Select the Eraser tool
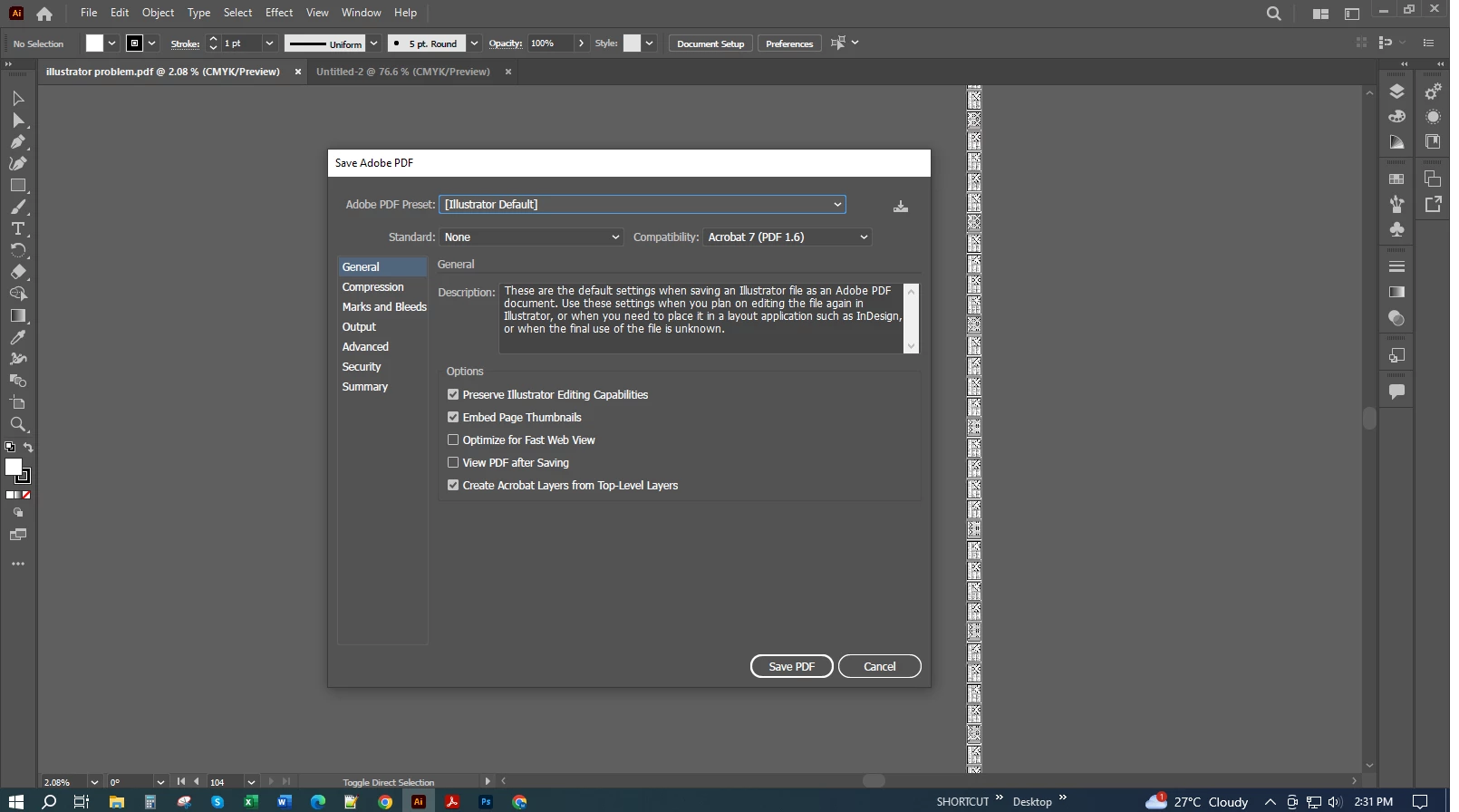 [17, 272]
